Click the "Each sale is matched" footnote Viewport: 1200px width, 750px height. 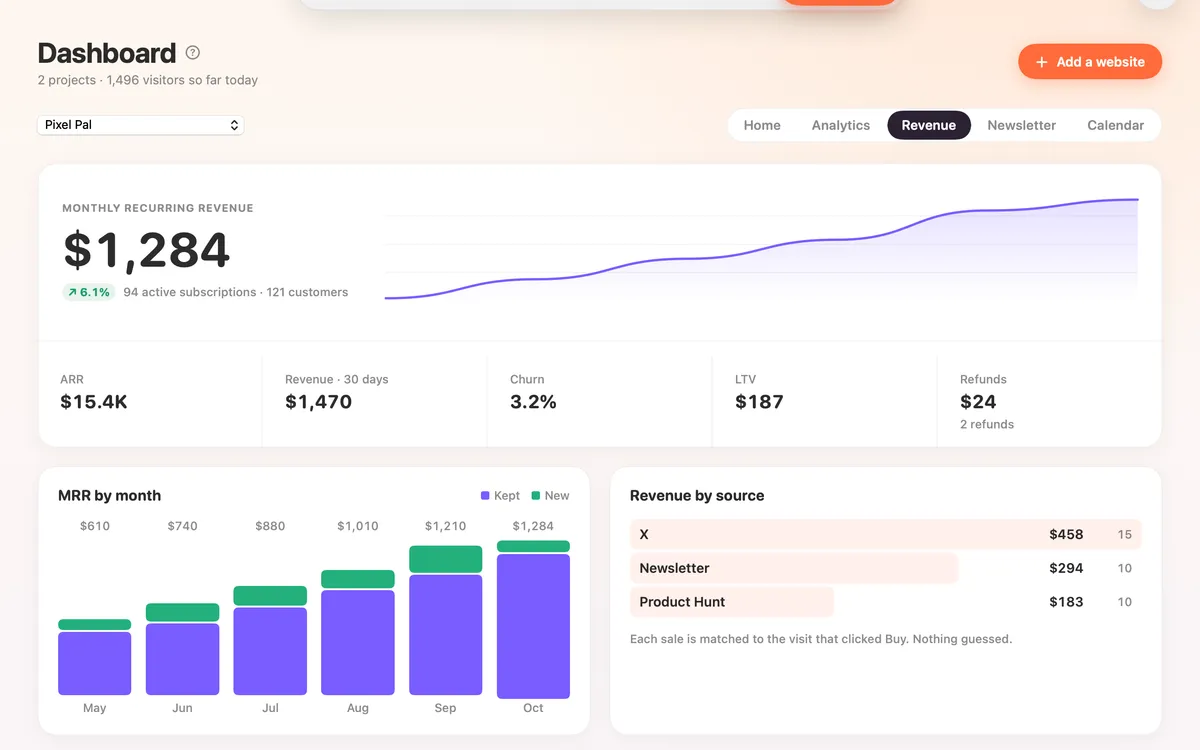point(821,639)
